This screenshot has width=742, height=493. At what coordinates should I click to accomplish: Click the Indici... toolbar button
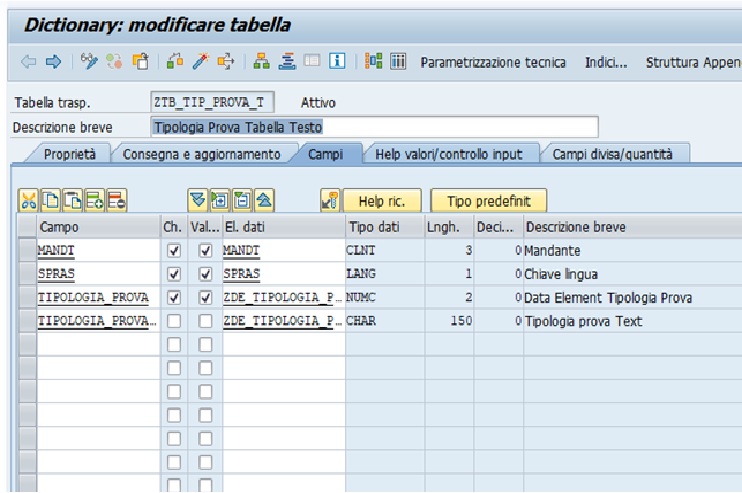606,62
